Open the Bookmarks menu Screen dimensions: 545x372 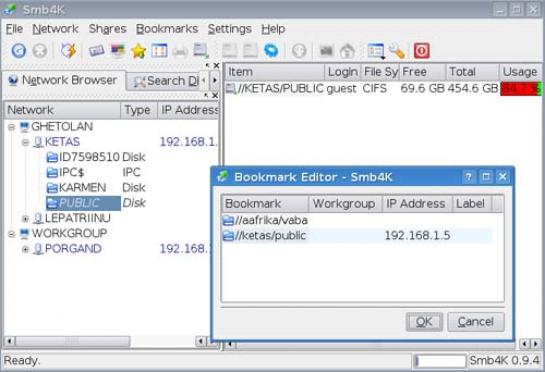(167, 29)
